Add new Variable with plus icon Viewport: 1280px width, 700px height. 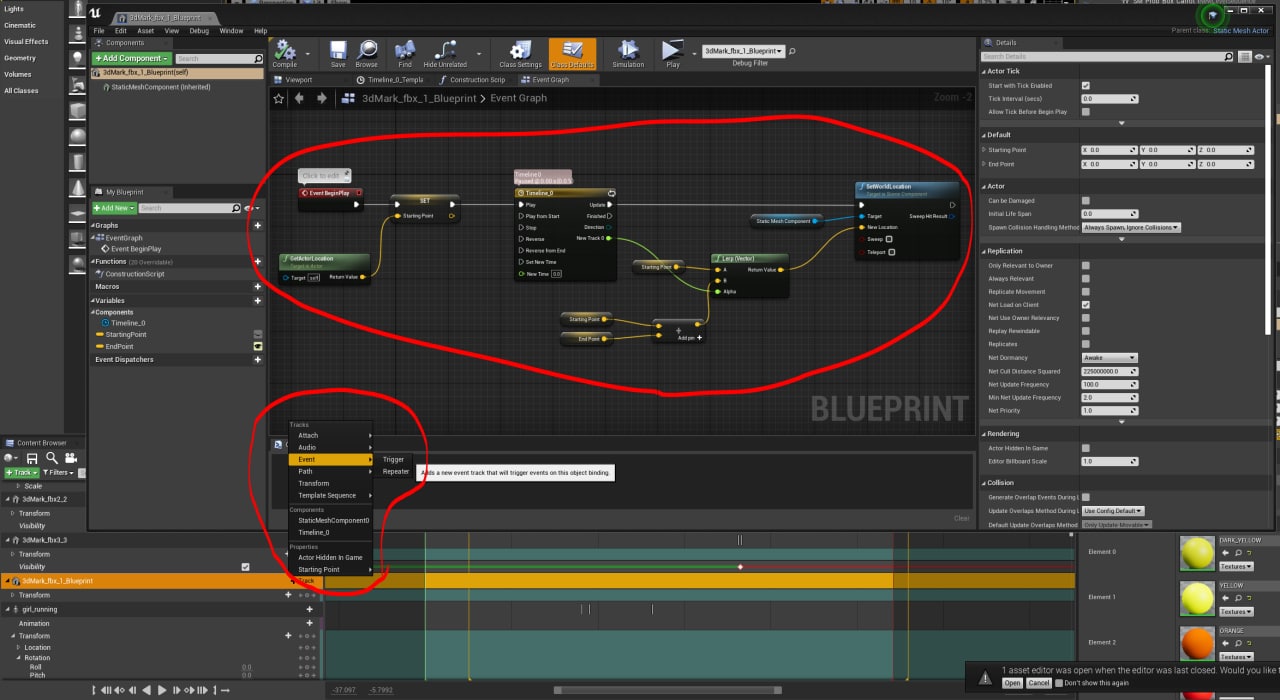[x=258, y=300]
